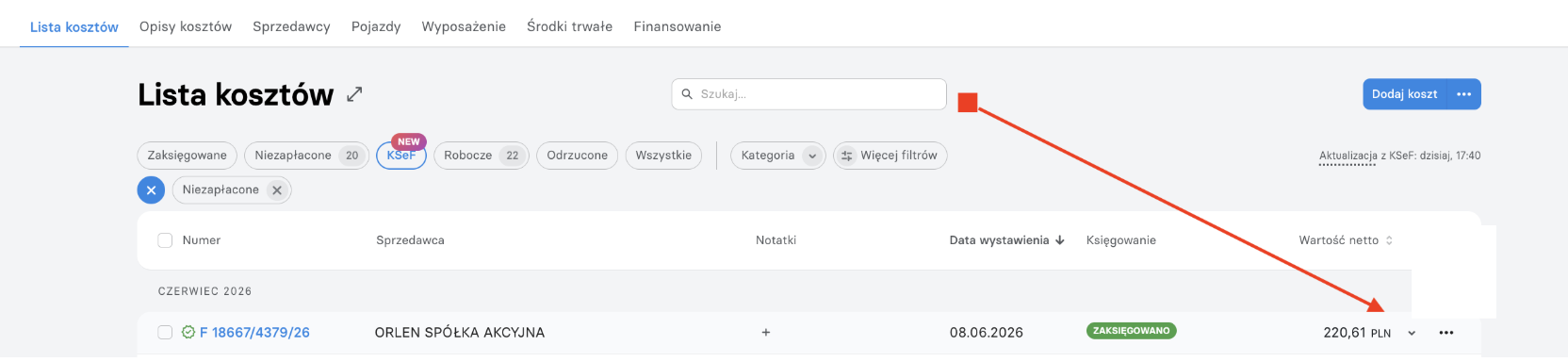Open invoice F 18667/4379/26

254,333
